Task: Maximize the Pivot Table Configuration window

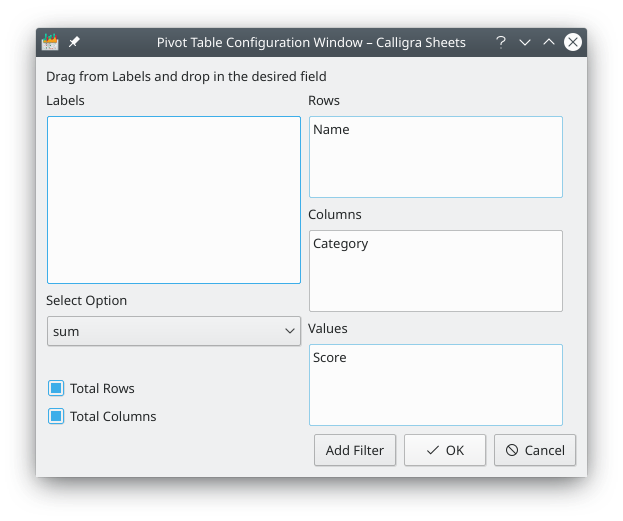Action: pos(549,42)
